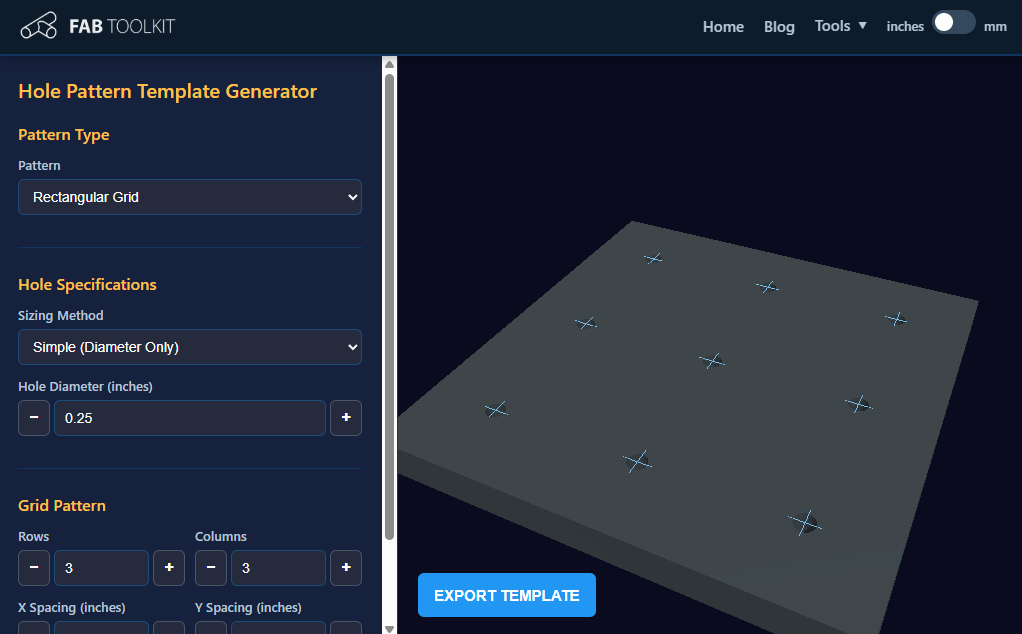The height and width of the screenshot is (634, 1022).
Task: Click the sidebar scrollbar thumb
Action: point(389,300)
